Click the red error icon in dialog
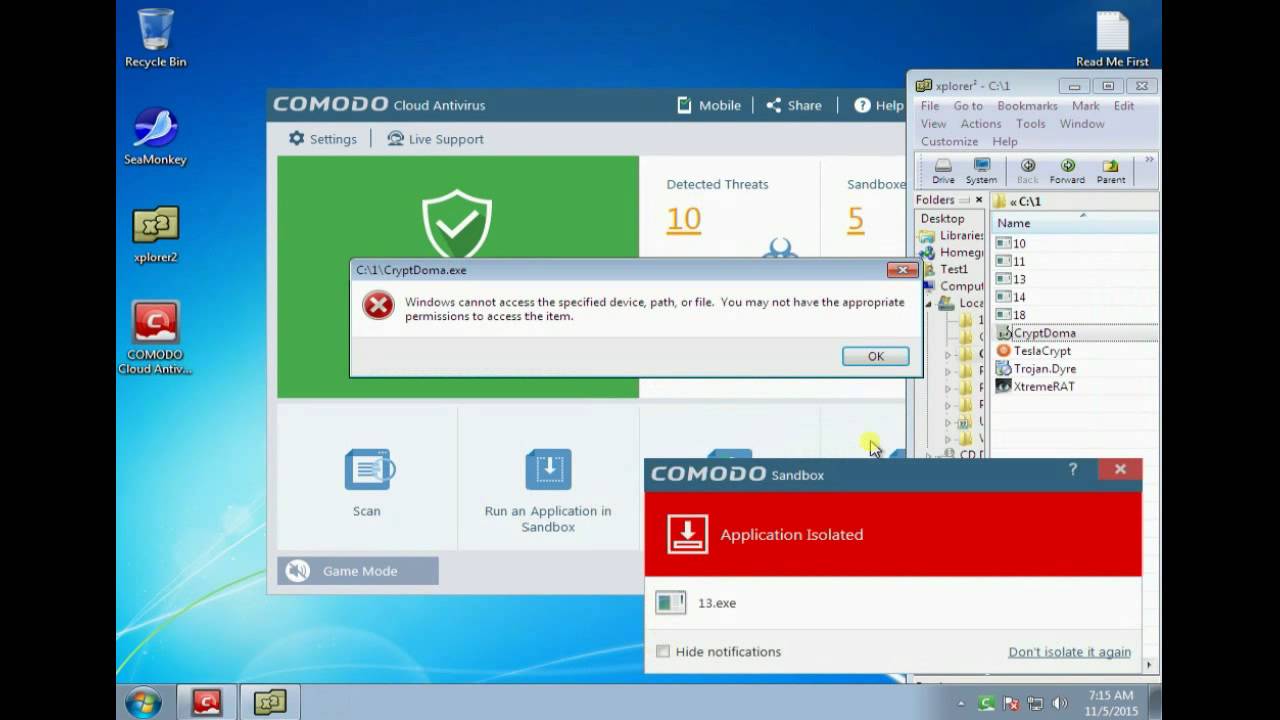 378,306
